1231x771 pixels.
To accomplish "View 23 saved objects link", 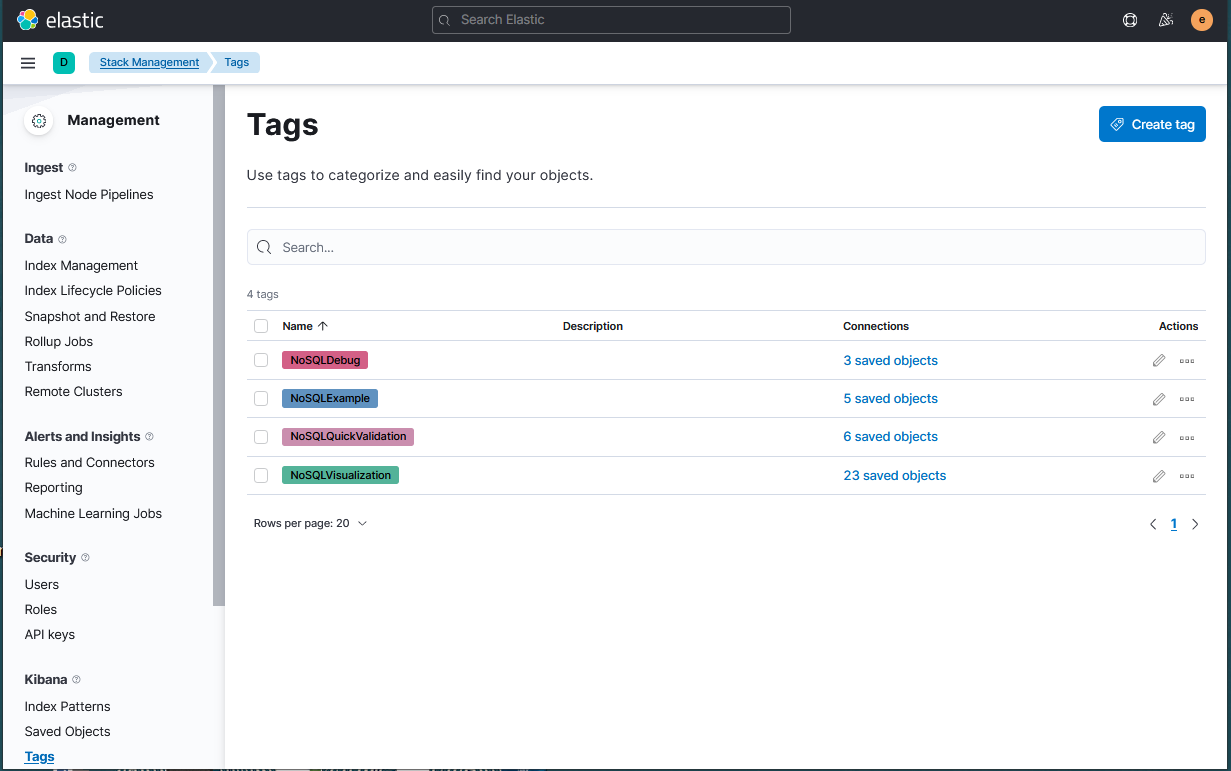I will tap(895, 476).
